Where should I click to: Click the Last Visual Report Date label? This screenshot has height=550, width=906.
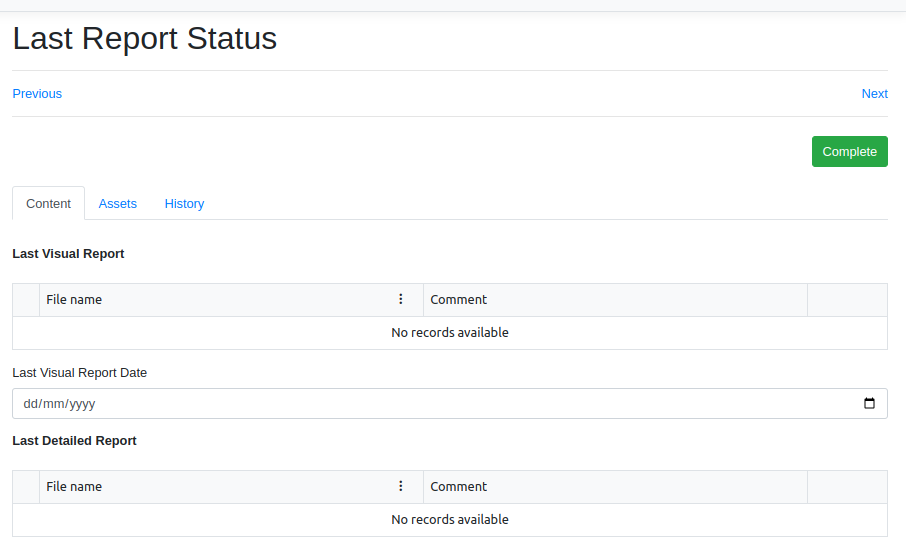(x=79, y=373)
